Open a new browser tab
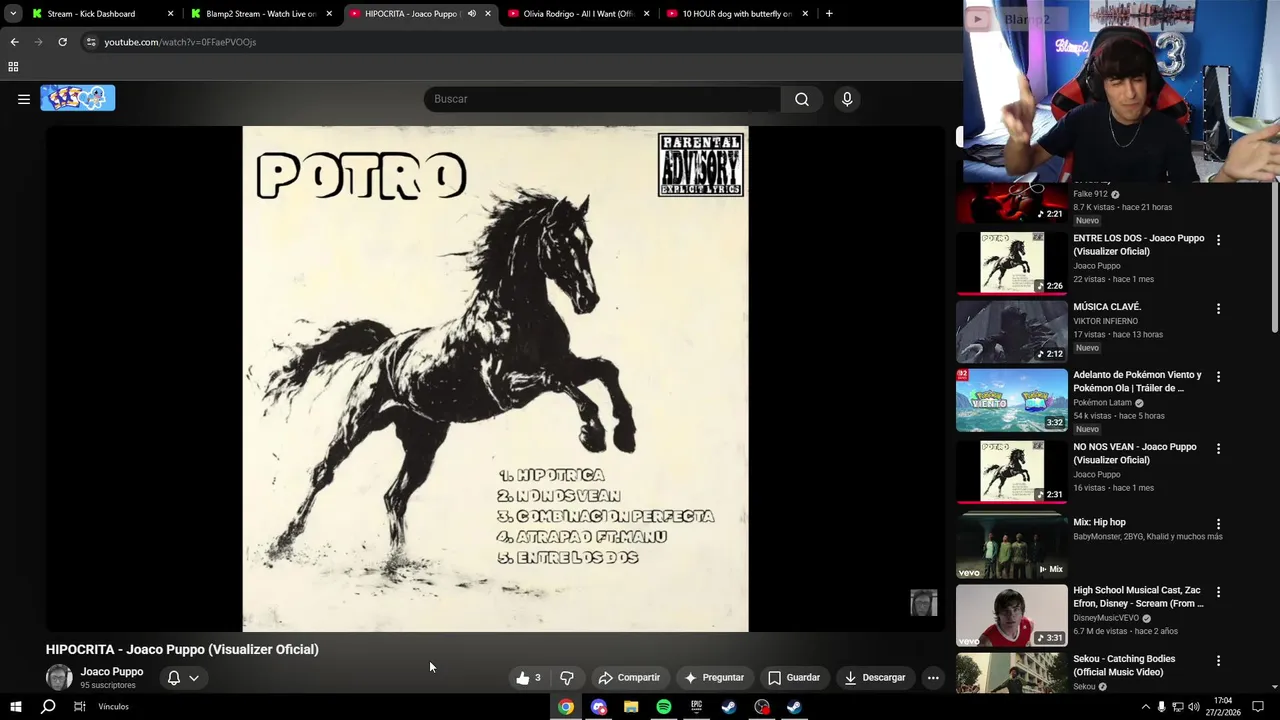Screen dimensions: 1280x720 [x=829, y=14]
